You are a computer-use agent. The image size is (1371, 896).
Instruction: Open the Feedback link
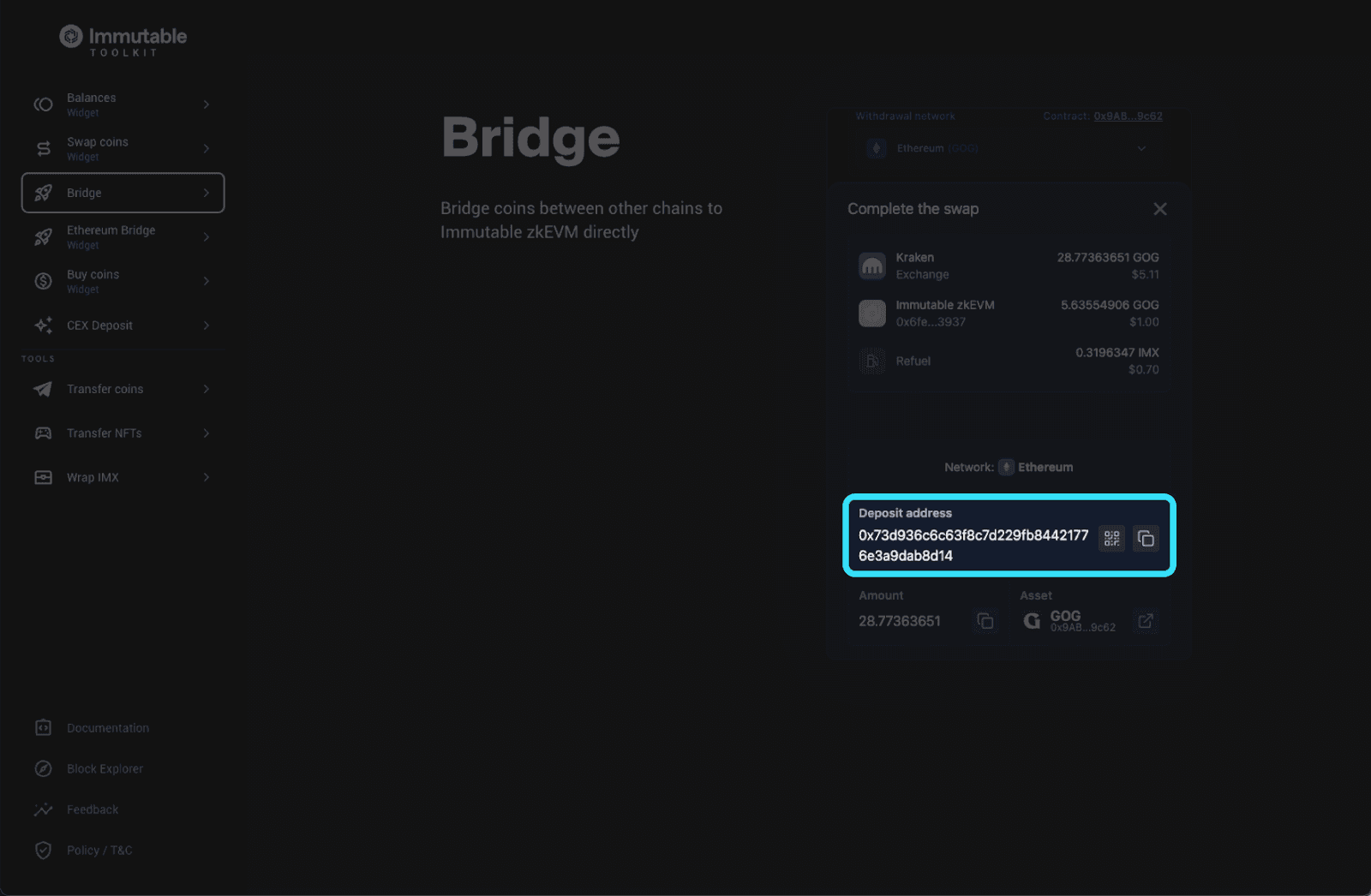click(x=93, y=809)
